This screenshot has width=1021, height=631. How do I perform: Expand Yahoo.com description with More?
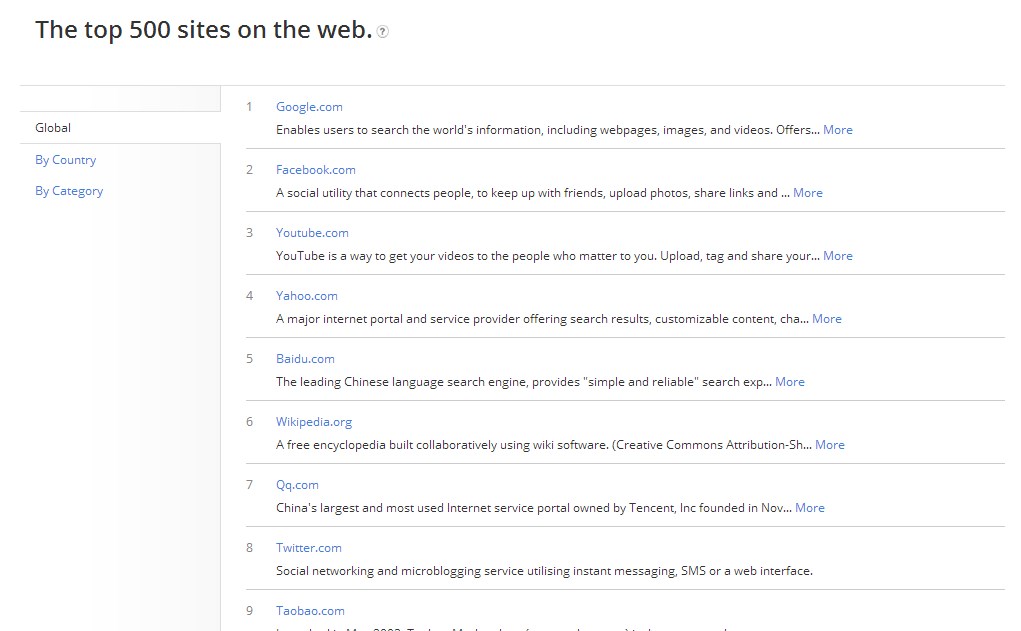pyautogui.click(x=827, y=319)
